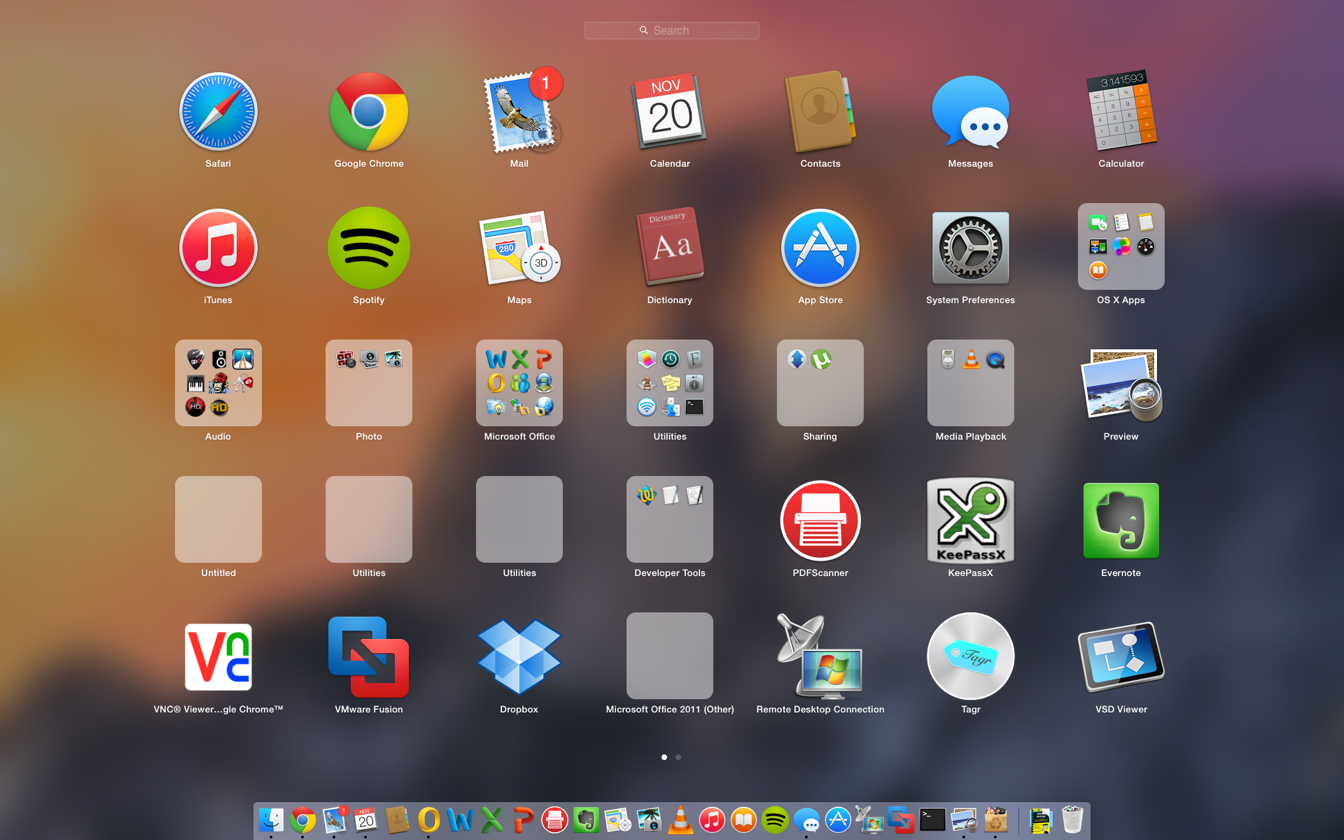
Task: Open Contacts from the Dock
Action: tap(397, 820)
